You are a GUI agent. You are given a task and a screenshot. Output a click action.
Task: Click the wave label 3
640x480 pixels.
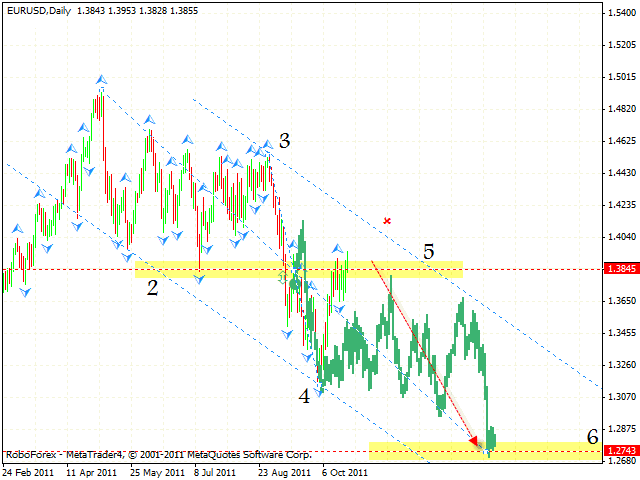click(285, 142)
